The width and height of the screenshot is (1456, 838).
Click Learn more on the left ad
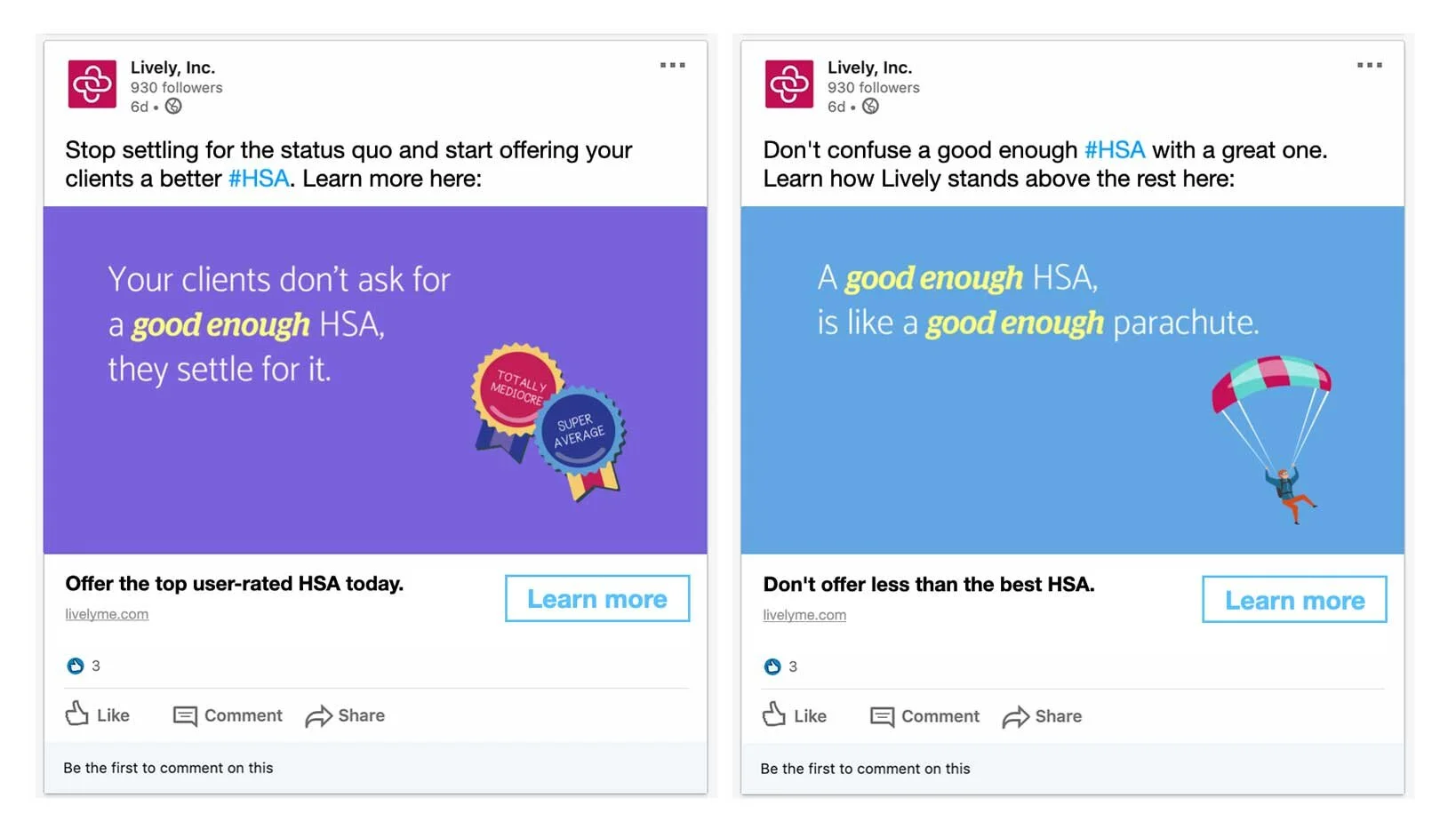(596, 599)
